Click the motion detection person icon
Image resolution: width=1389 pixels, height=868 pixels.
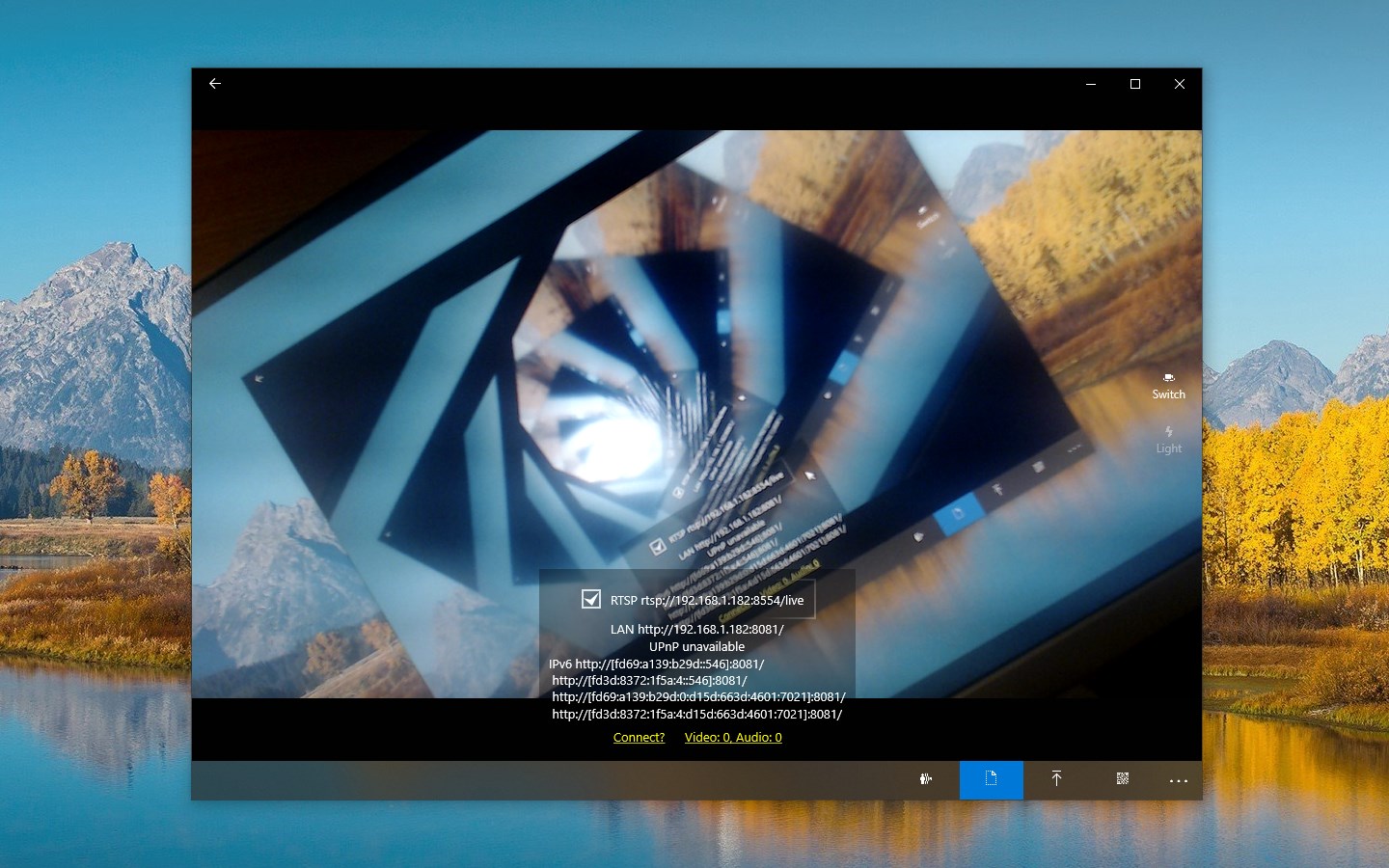point(925,780)
